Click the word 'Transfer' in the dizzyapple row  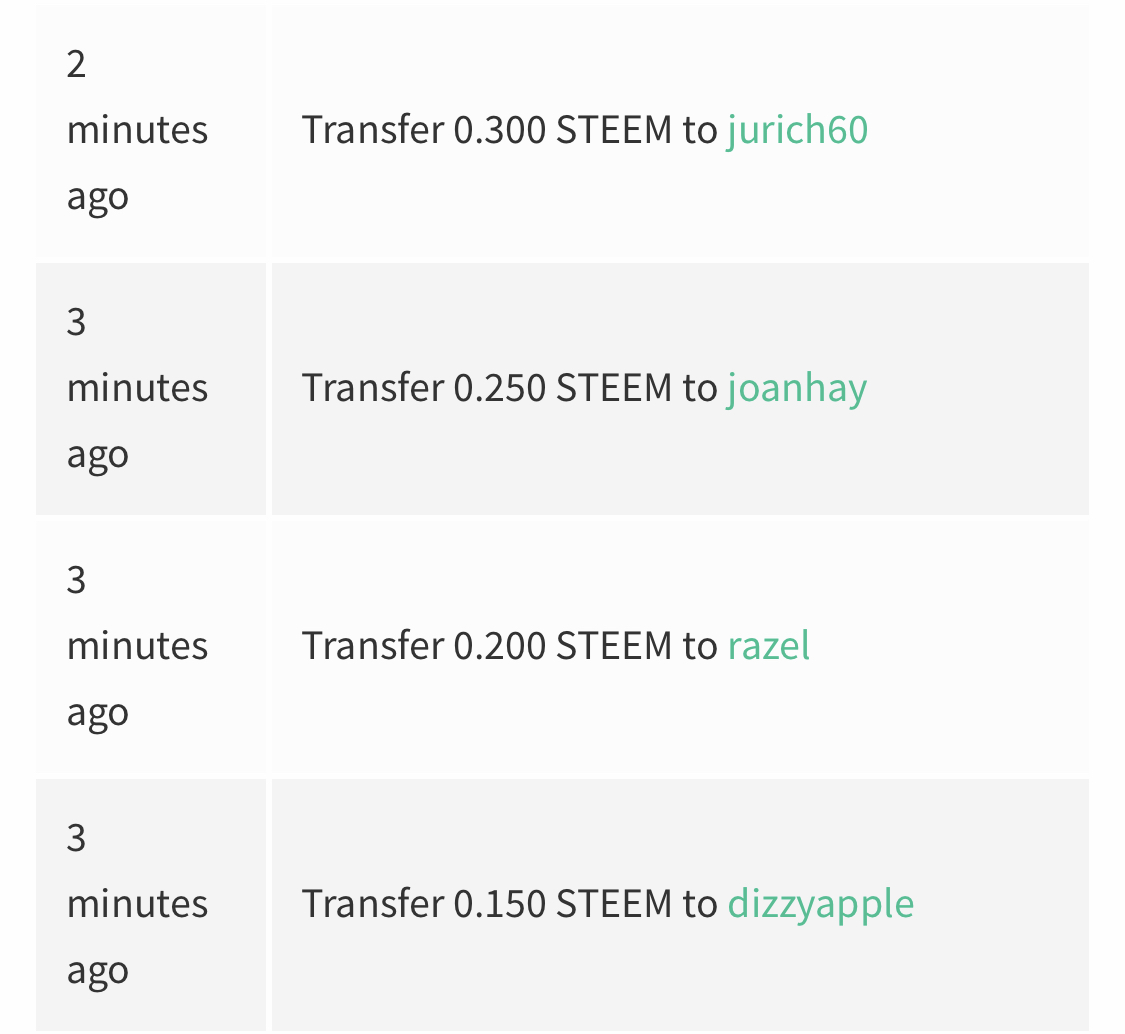[x=373, y=903]
